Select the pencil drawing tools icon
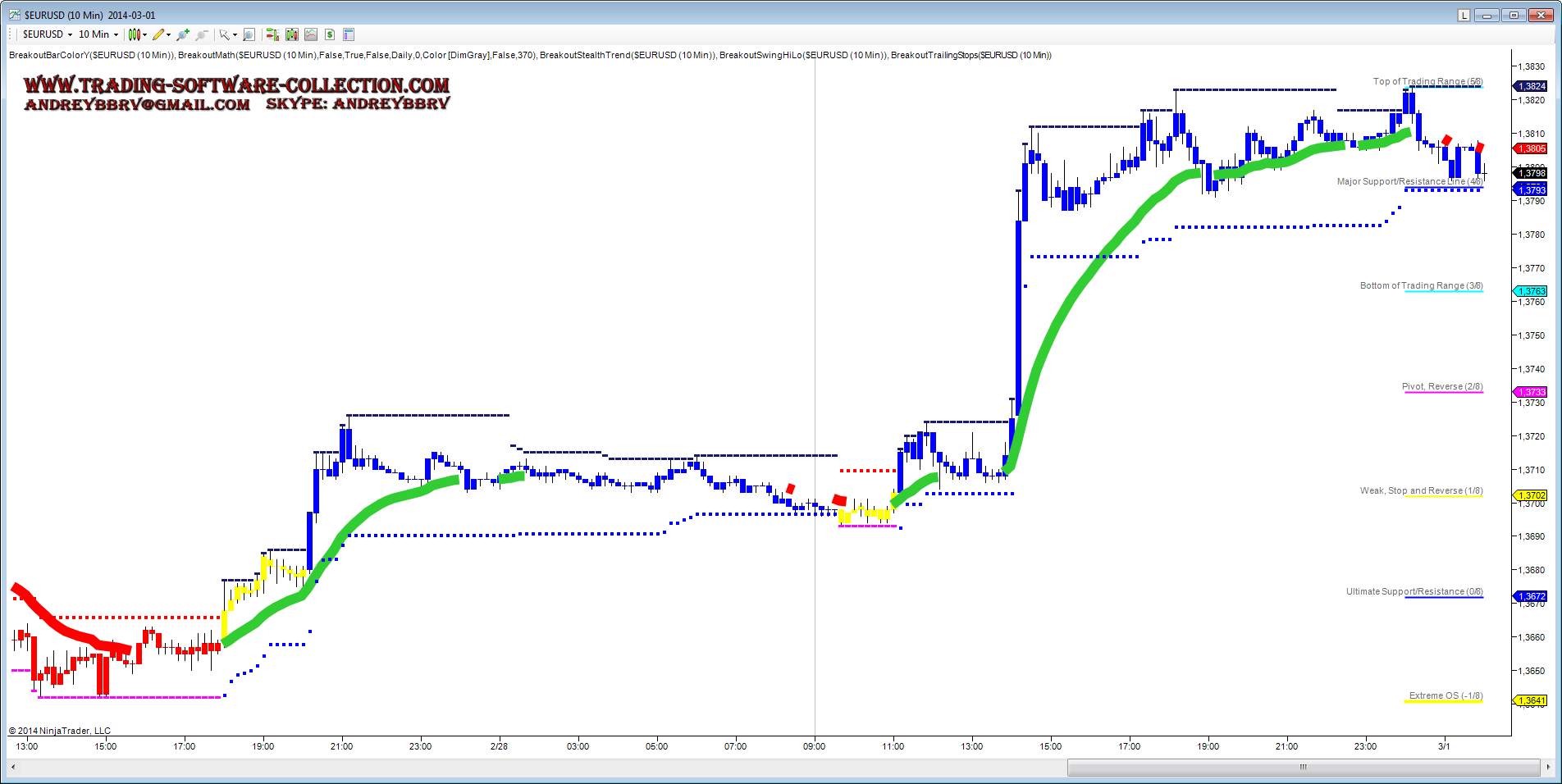The height and width of the screenshot is (784, 1562). pyautogui.click(x=158, y=34)
